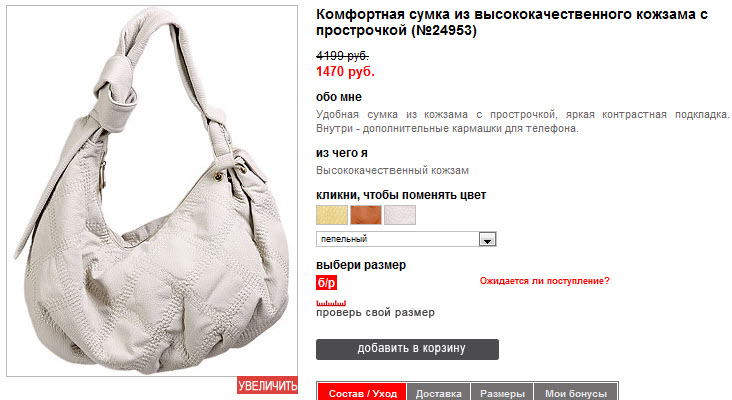Open the Ожидается ли поступление? link
This screenshot has width=732, height=400.
click(544, 281)
